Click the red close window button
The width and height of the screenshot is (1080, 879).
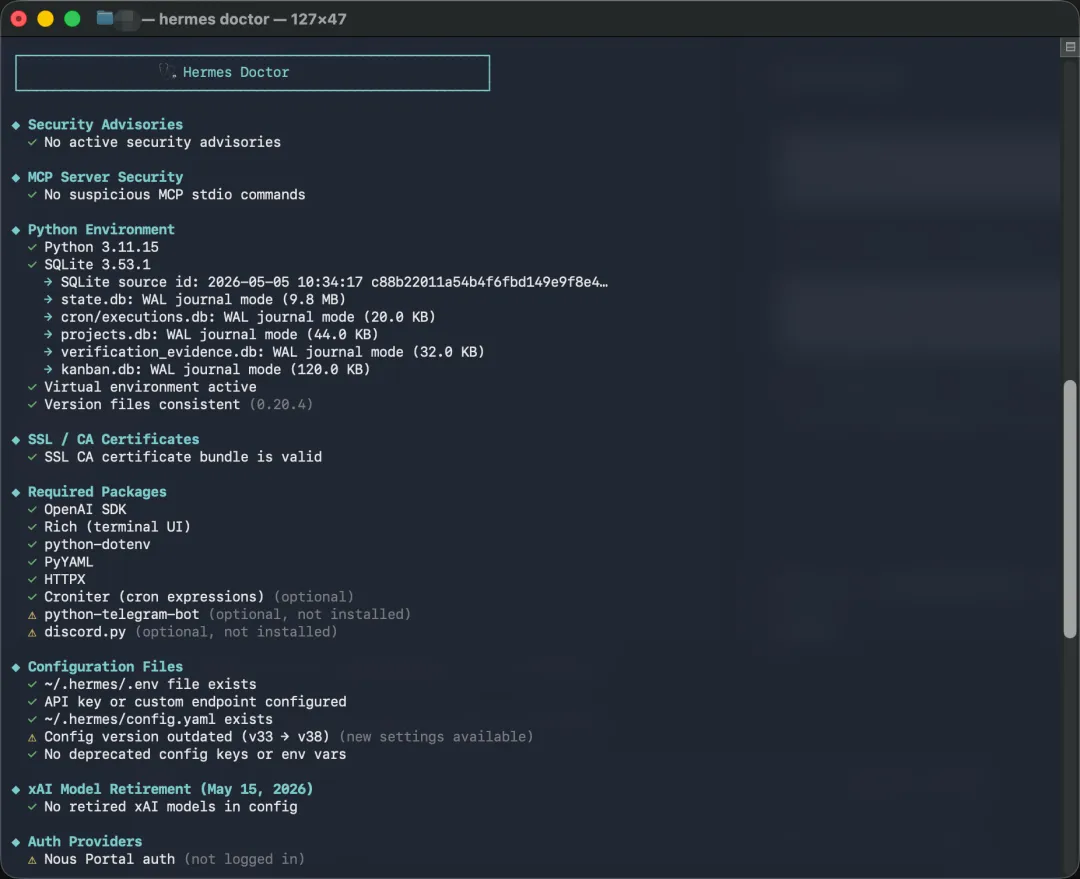[x=19, y=19]
